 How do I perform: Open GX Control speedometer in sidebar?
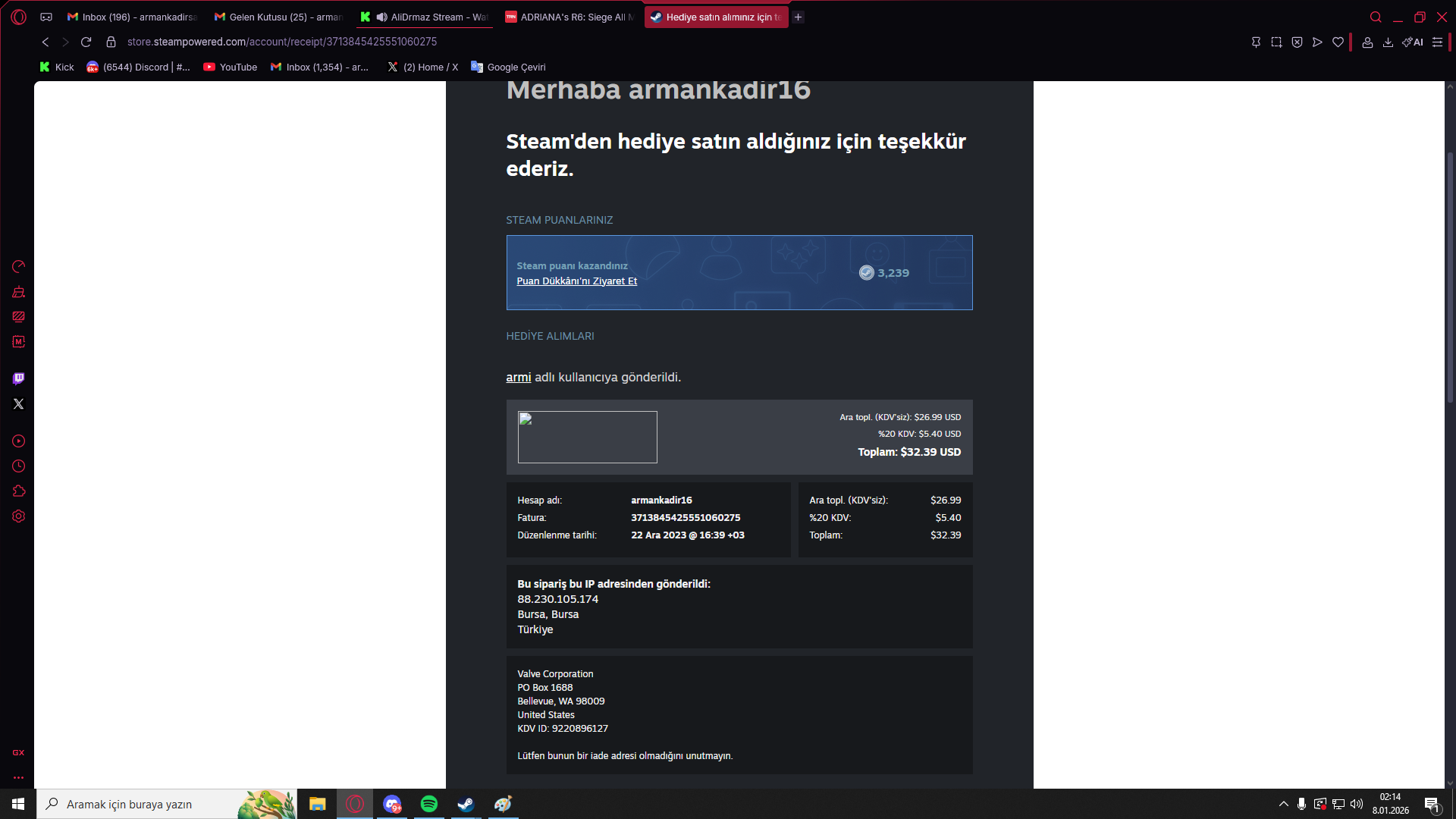[x=19, y=266]
